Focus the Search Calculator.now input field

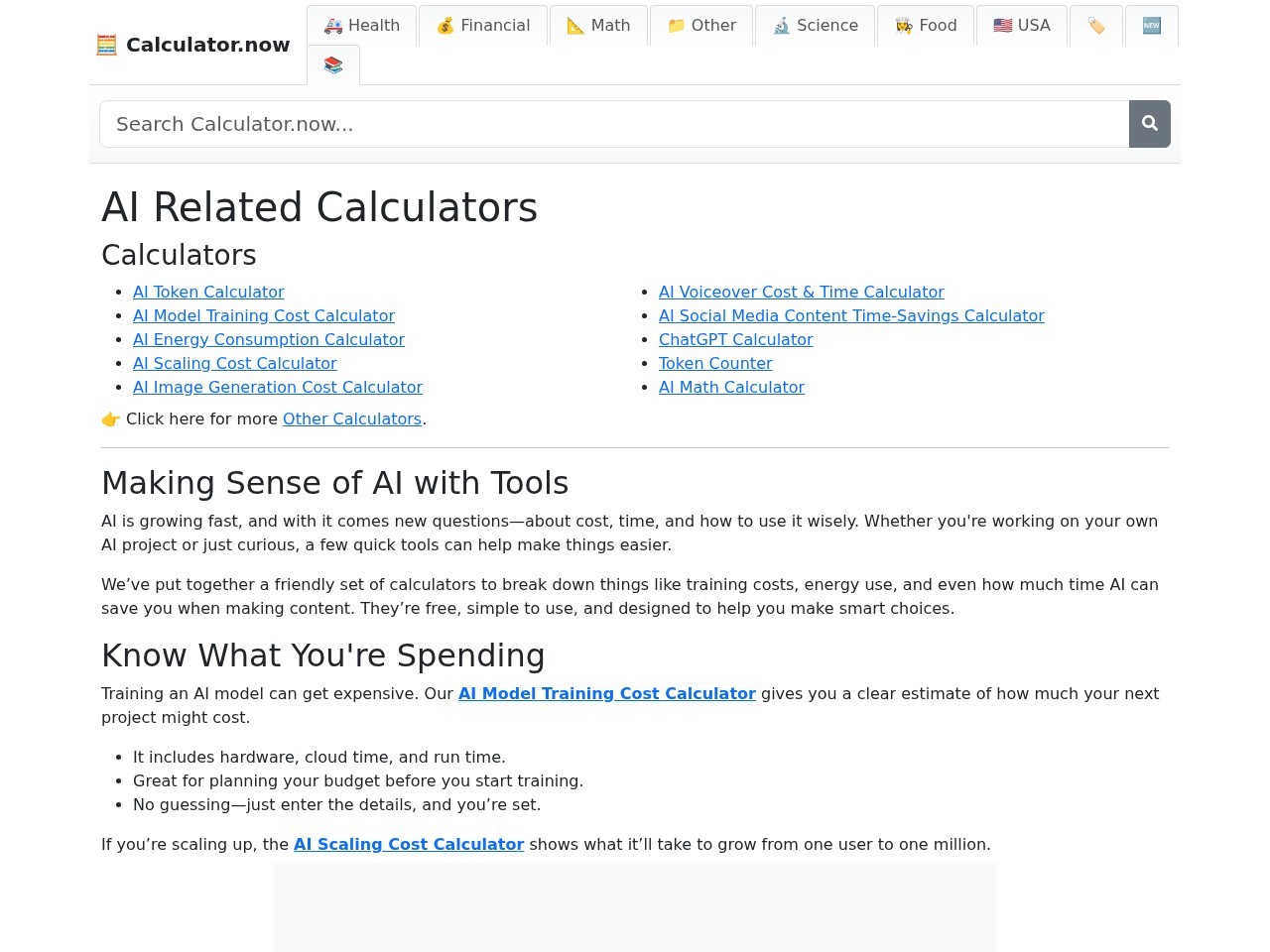pos(614,124)
